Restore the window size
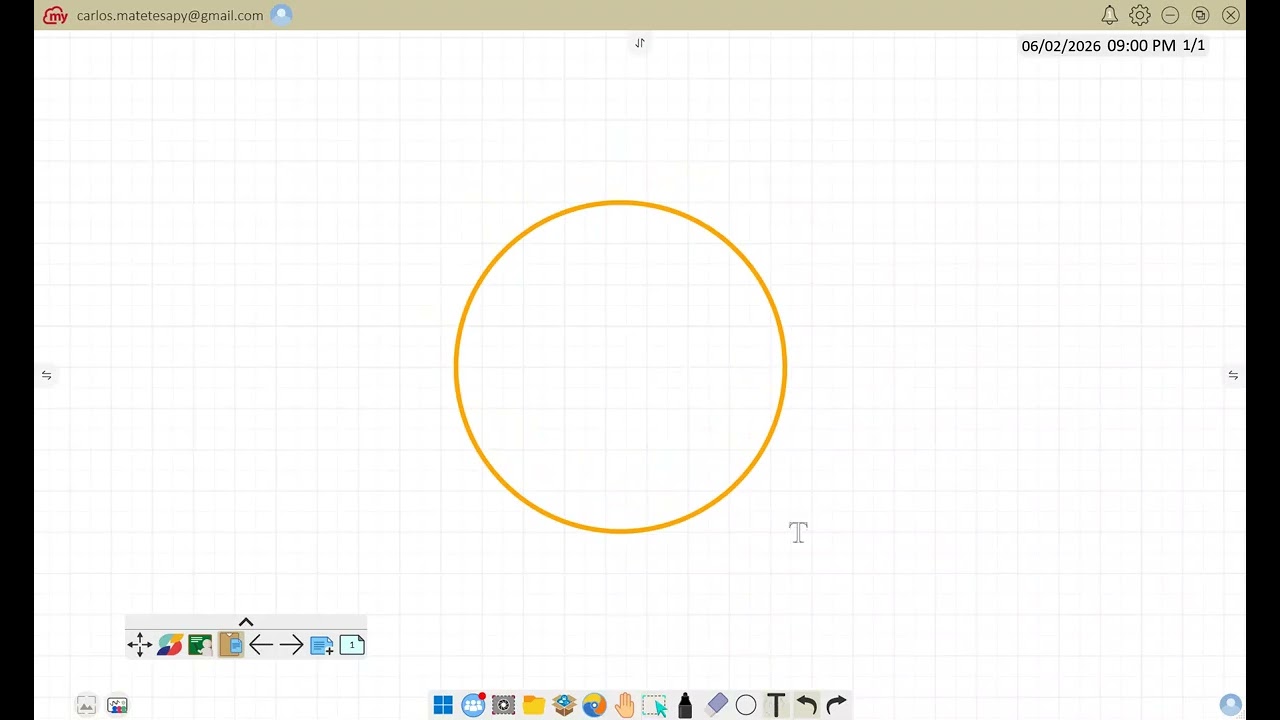This screenshot has width=1280, height=720. click(x=1200, y=15)
